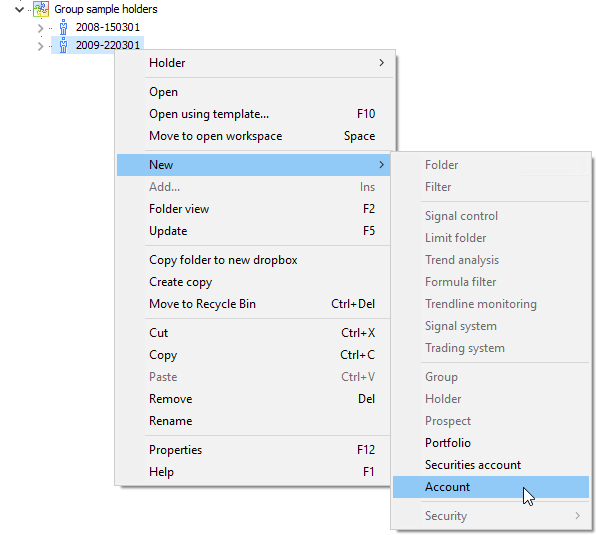This screenshot has width=596, height=535.
Task: Expand the 2009-220301 holder node
Action: (x=41, y=46)
